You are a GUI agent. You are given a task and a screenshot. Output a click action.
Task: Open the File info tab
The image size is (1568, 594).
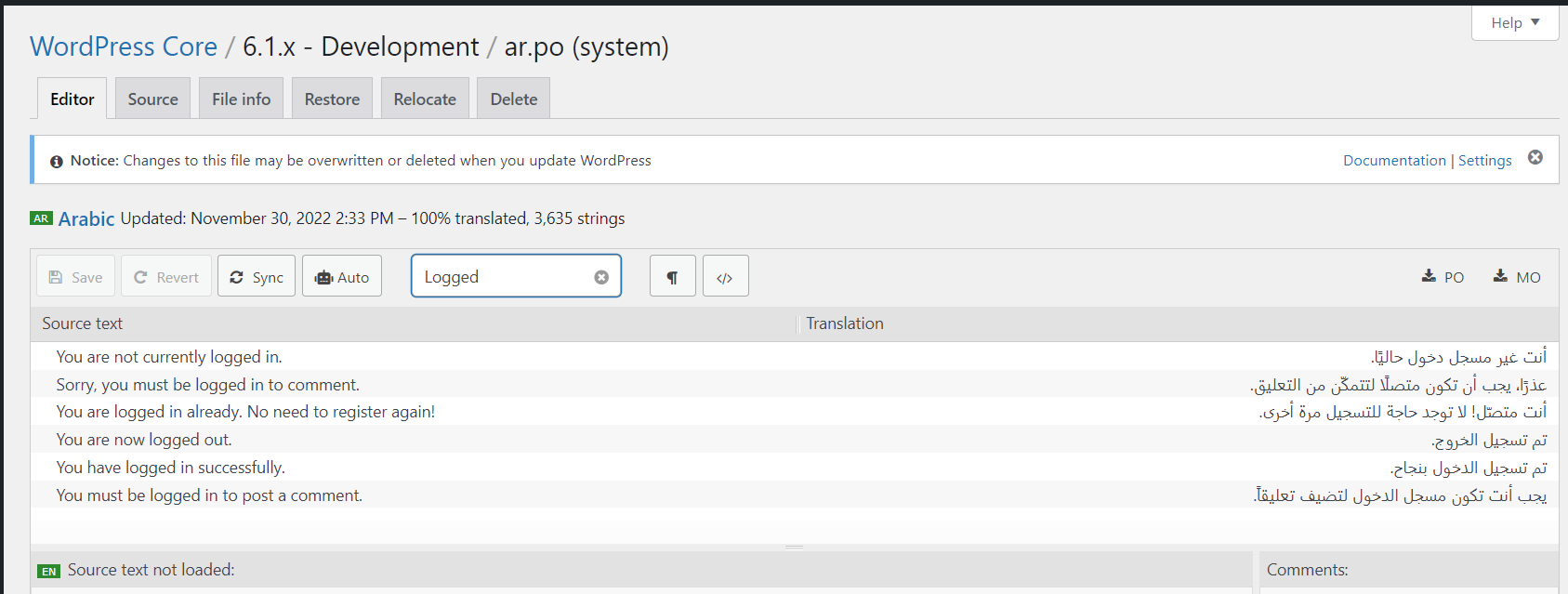click(x=242, y=99)
